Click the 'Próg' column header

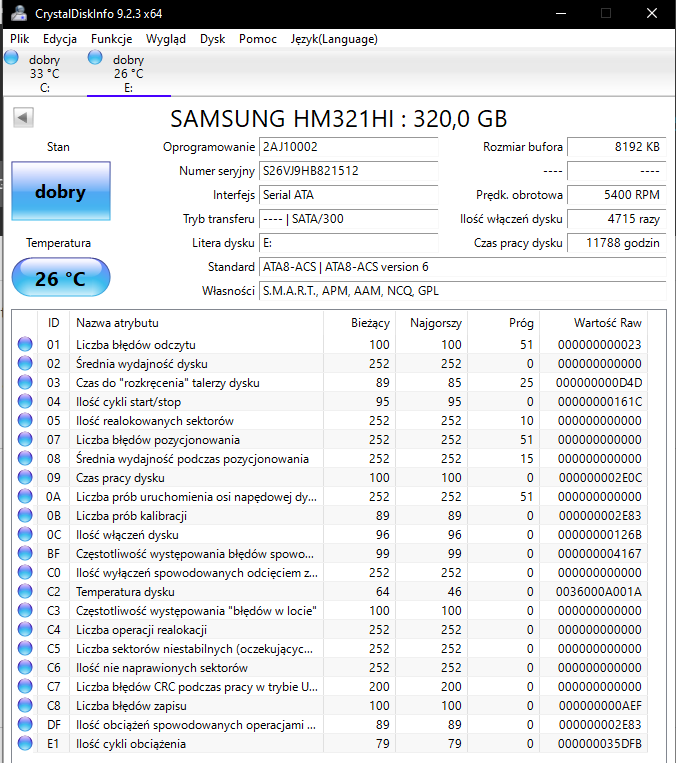503,323
